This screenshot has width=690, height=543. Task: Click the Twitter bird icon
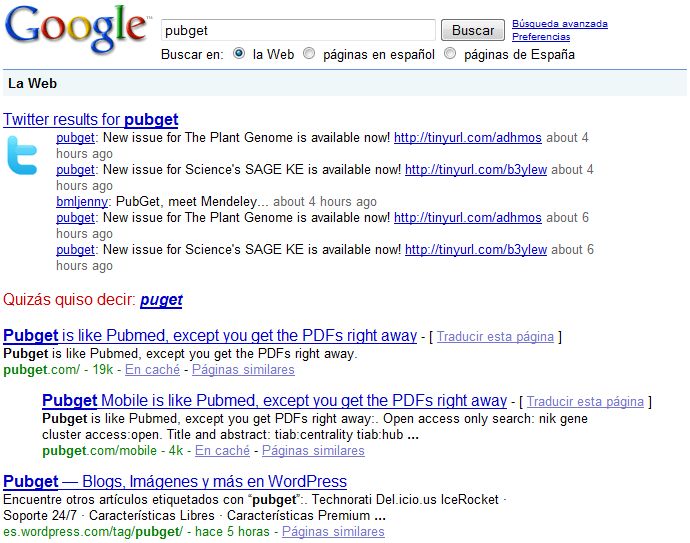point(23,157)
